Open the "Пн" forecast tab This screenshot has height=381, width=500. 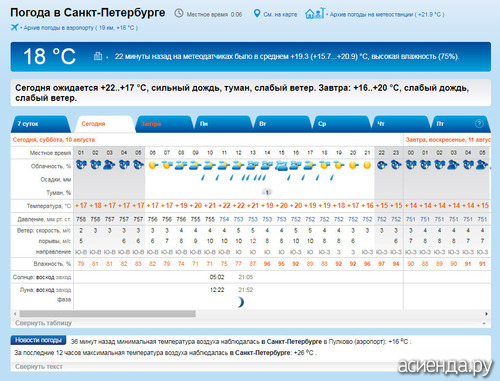click(x=223, y=124)
